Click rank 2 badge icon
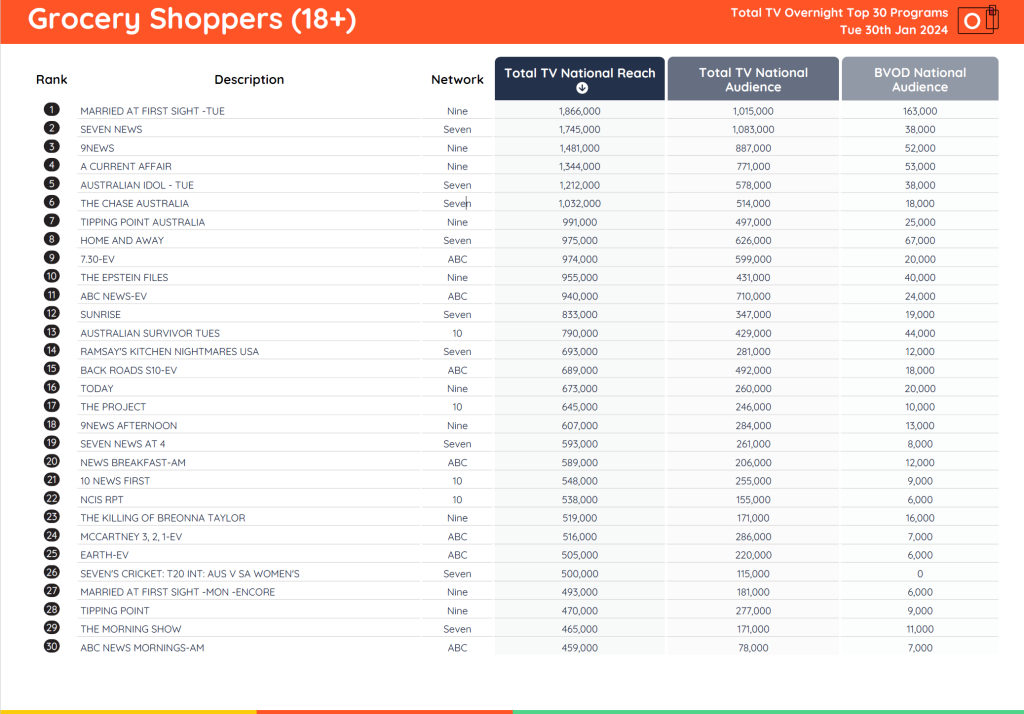This screenshot has height=714, width=1024. tap(52, 128)
